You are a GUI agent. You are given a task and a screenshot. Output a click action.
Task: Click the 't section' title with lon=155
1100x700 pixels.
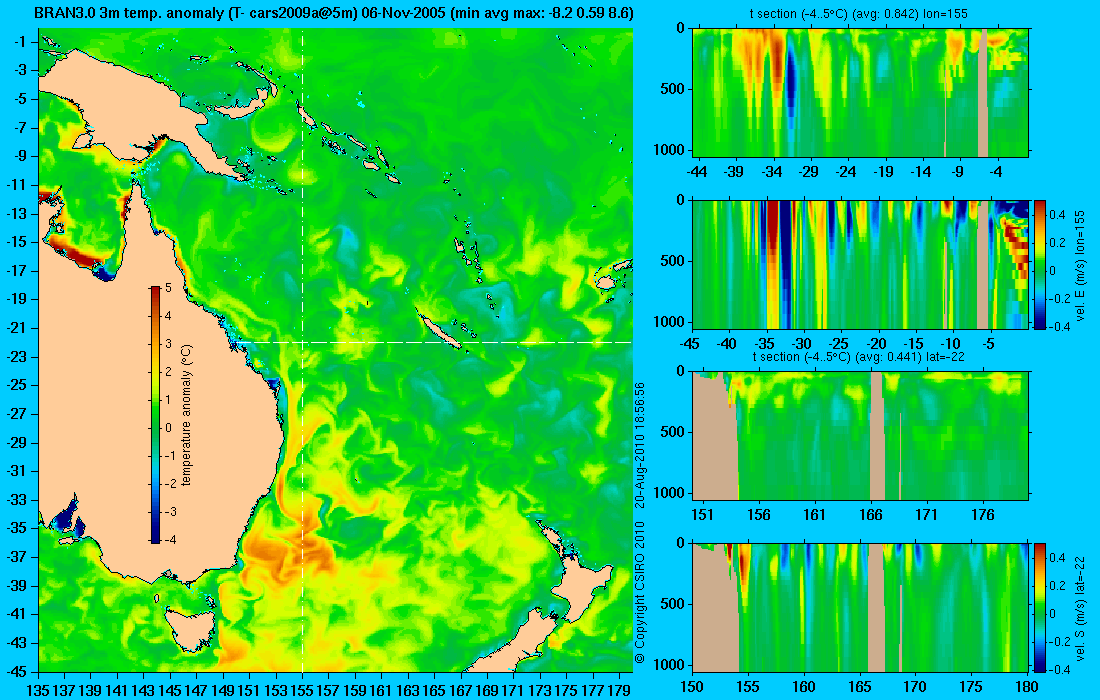pyautogui.click(x=860, y=14)
